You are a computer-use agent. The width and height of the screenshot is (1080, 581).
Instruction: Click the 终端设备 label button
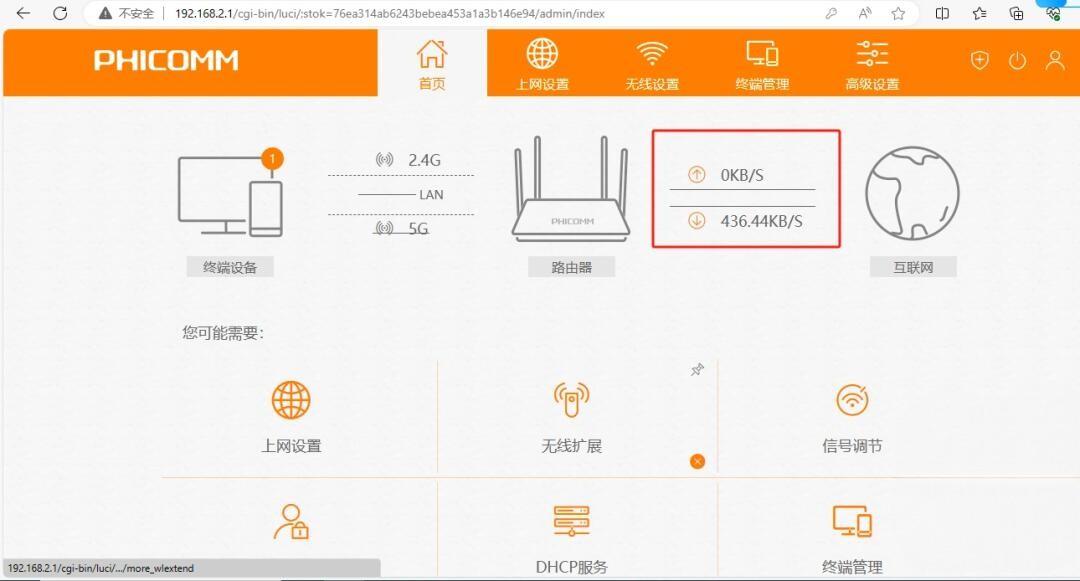tap(230, 267)
